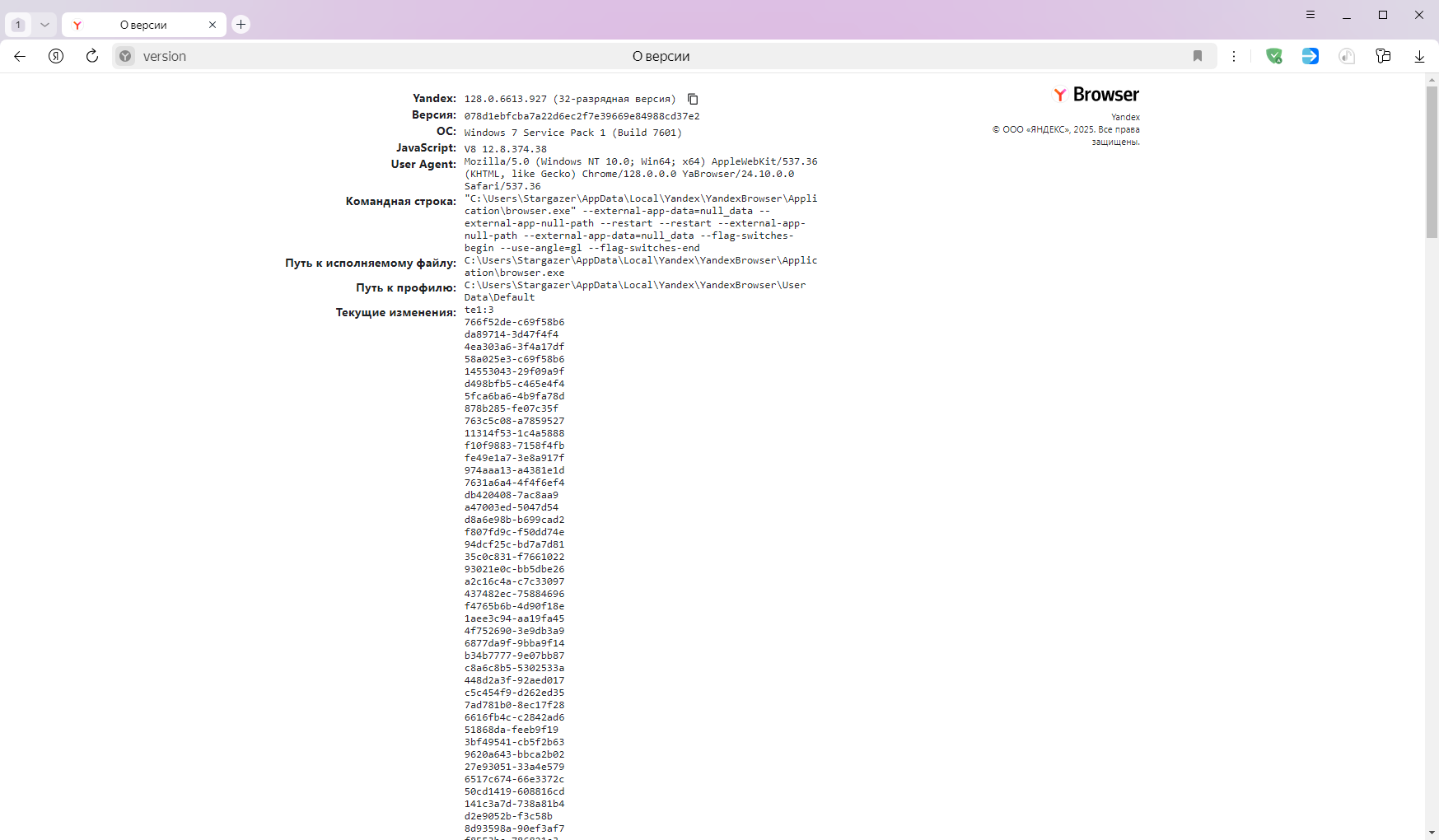1439x840 pixels.
Task: Click the vertical scrollbar thumb
Action: coord(1432,161)
